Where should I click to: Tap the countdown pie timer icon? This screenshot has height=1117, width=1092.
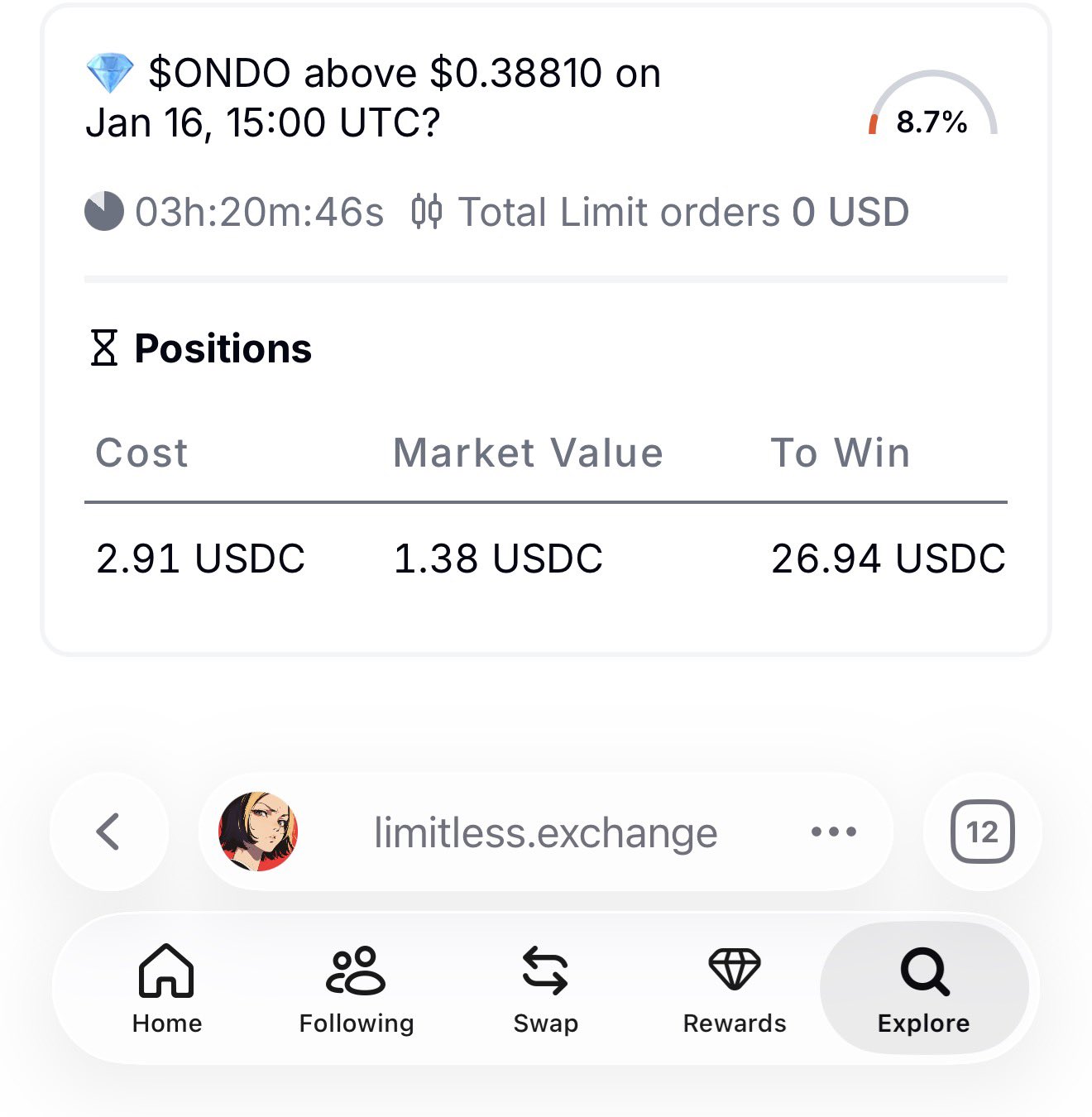[104, 212]
